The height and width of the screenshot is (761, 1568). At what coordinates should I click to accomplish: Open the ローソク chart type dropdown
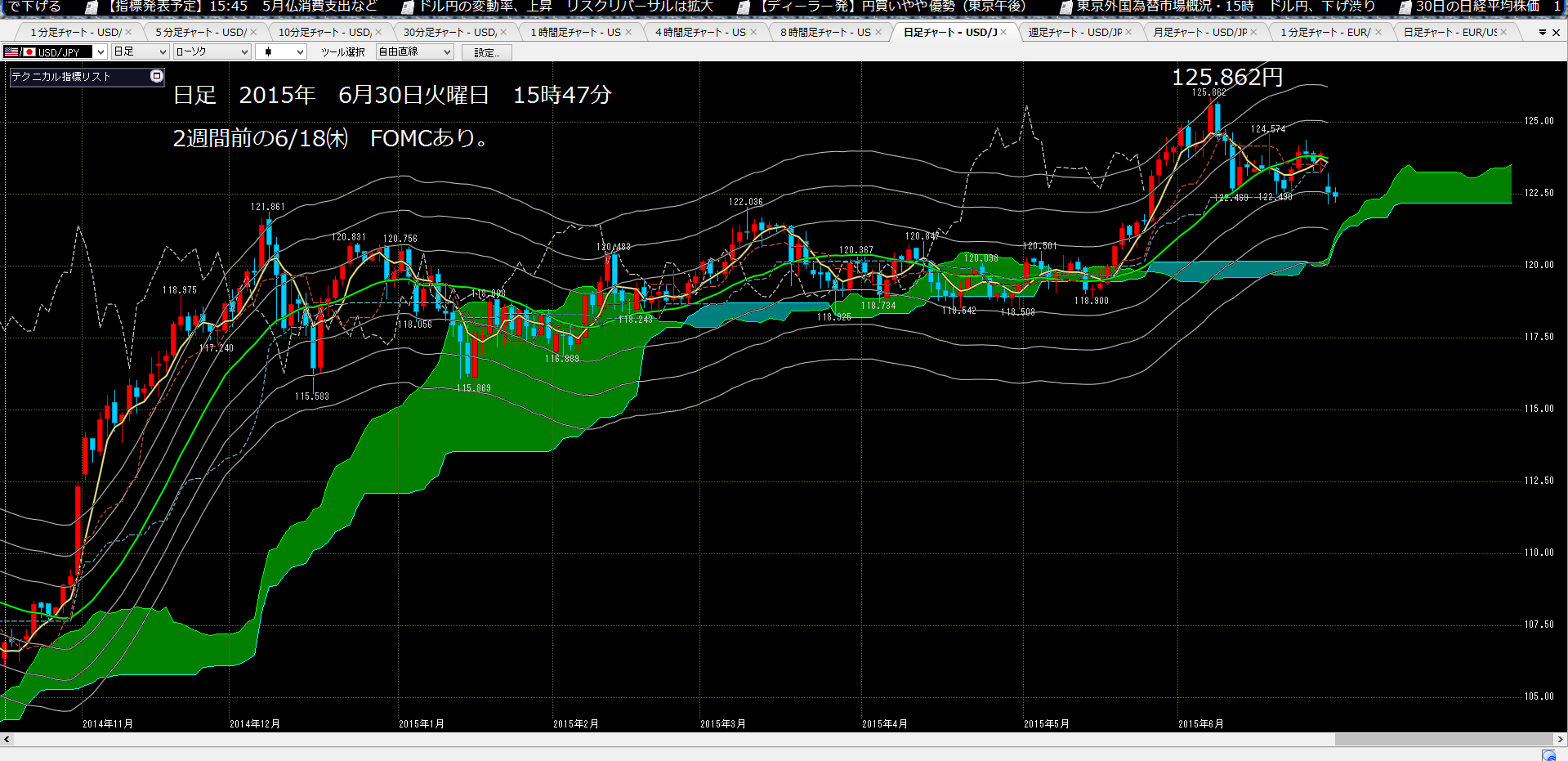(x=212, y=51)
